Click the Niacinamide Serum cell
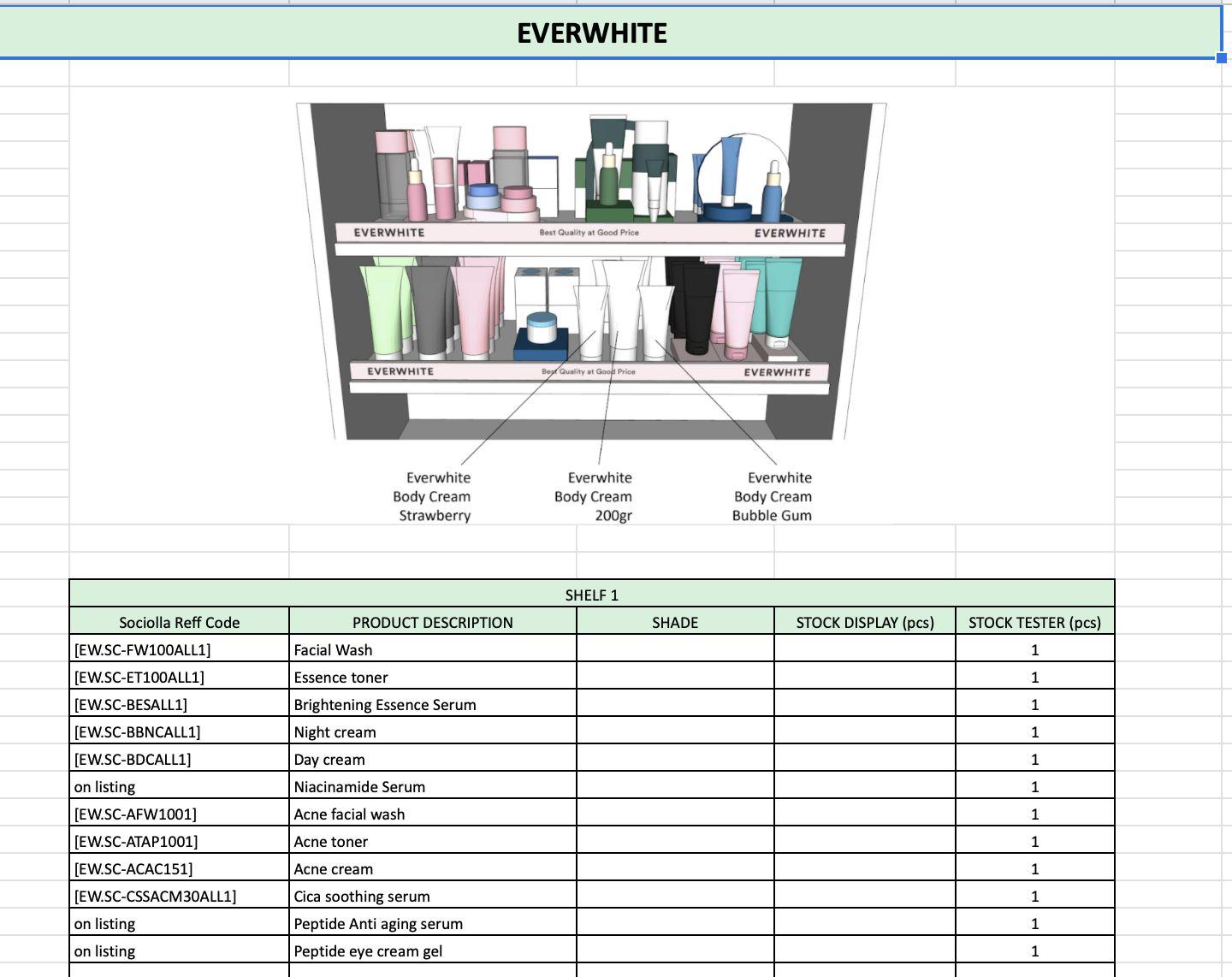1232x977 pixels. point(433,786)
